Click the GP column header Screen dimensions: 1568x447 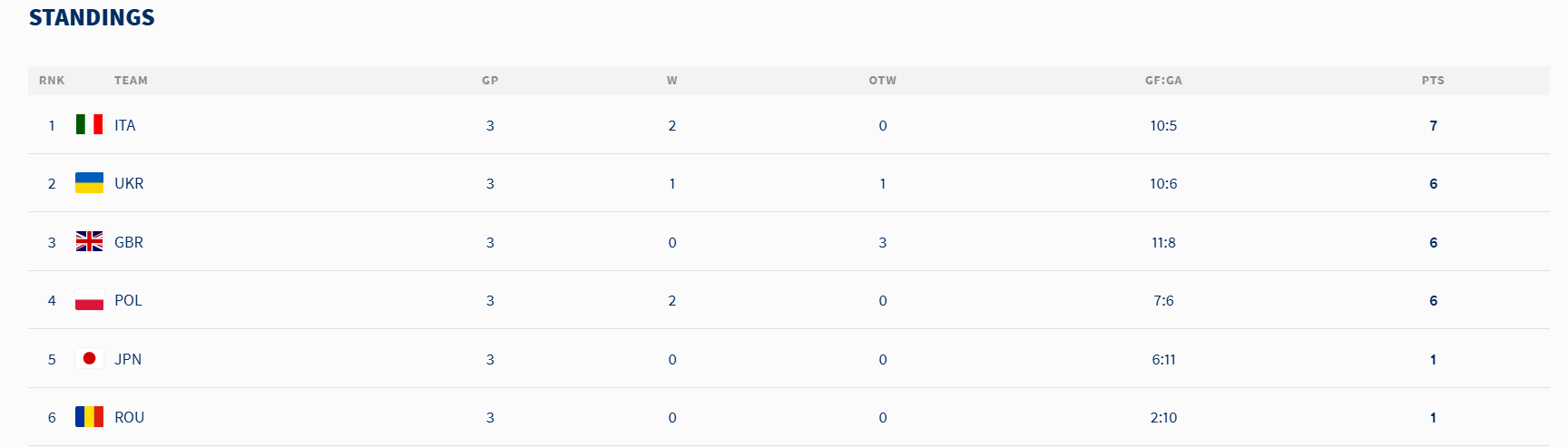[x=490, y=81]
